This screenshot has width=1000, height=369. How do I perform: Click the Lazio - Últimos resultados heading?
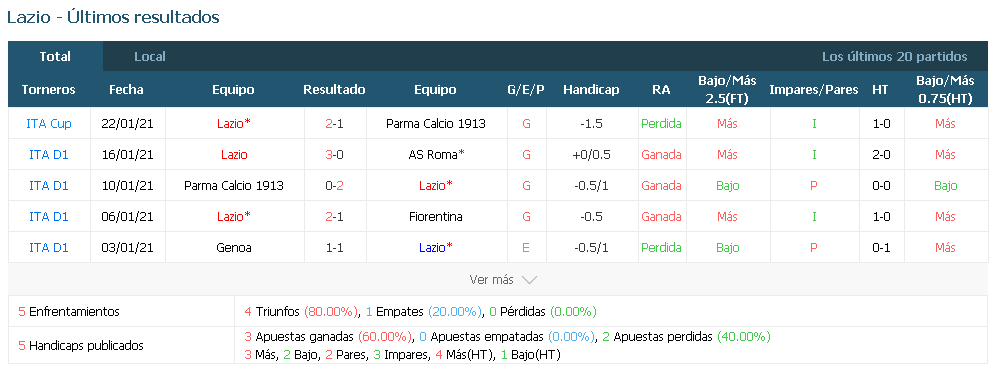pyautogui.click(x=114, y=17)
